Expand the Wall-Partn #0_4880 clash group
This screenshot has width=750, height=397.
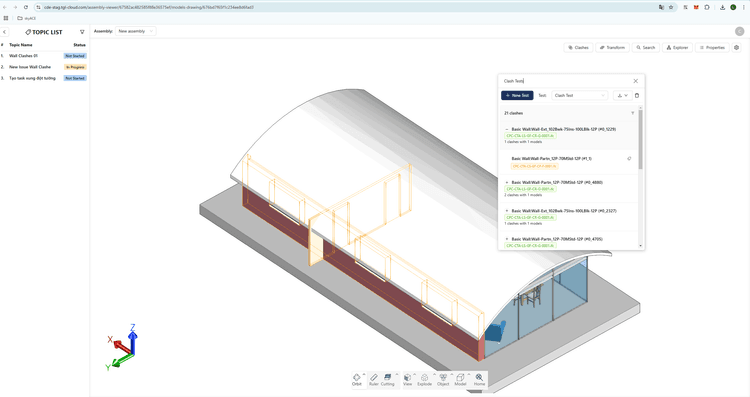pos(507,182)
